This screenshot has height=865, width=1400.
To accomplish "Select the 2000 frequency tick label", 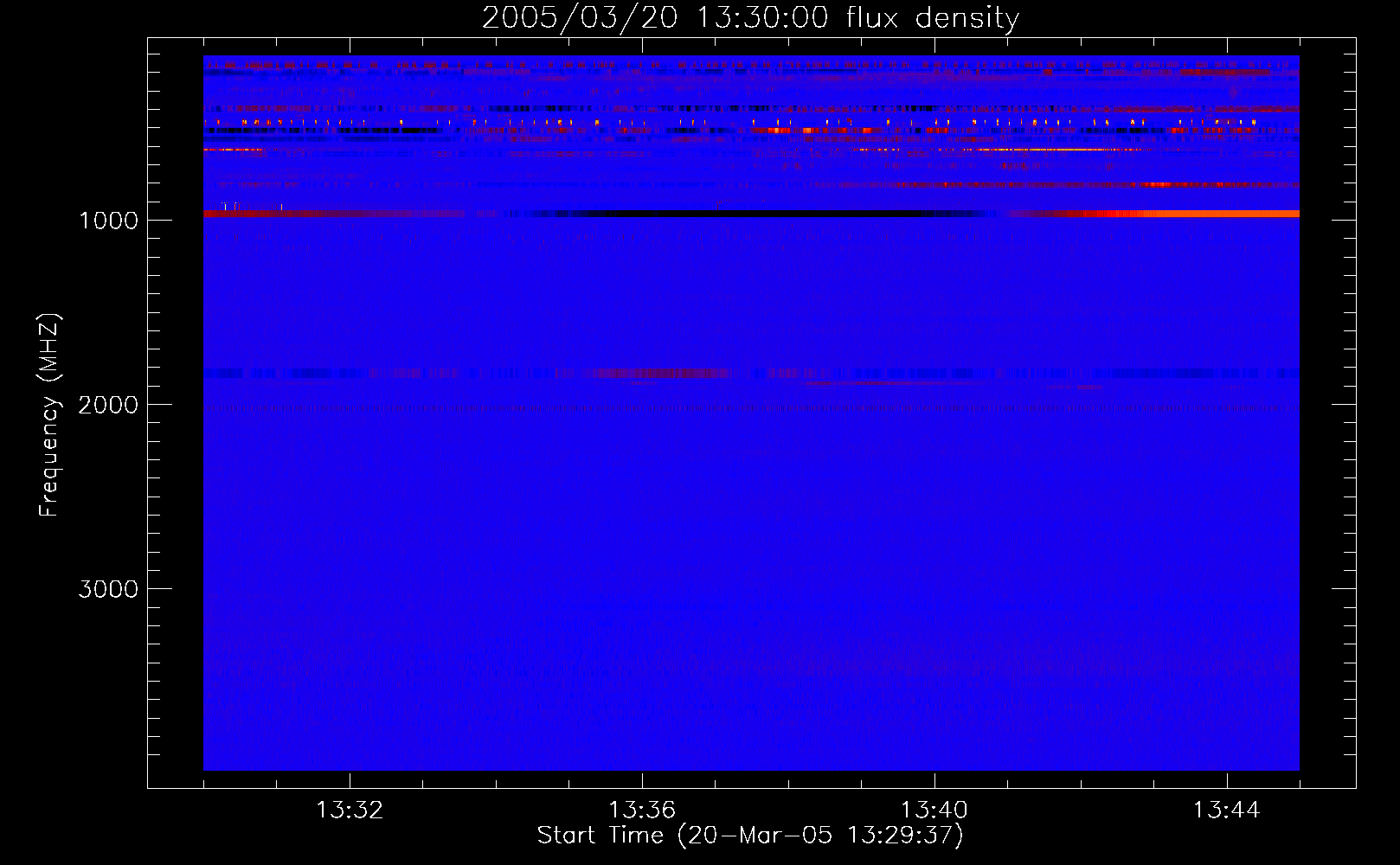I will [x=108, y=405].
